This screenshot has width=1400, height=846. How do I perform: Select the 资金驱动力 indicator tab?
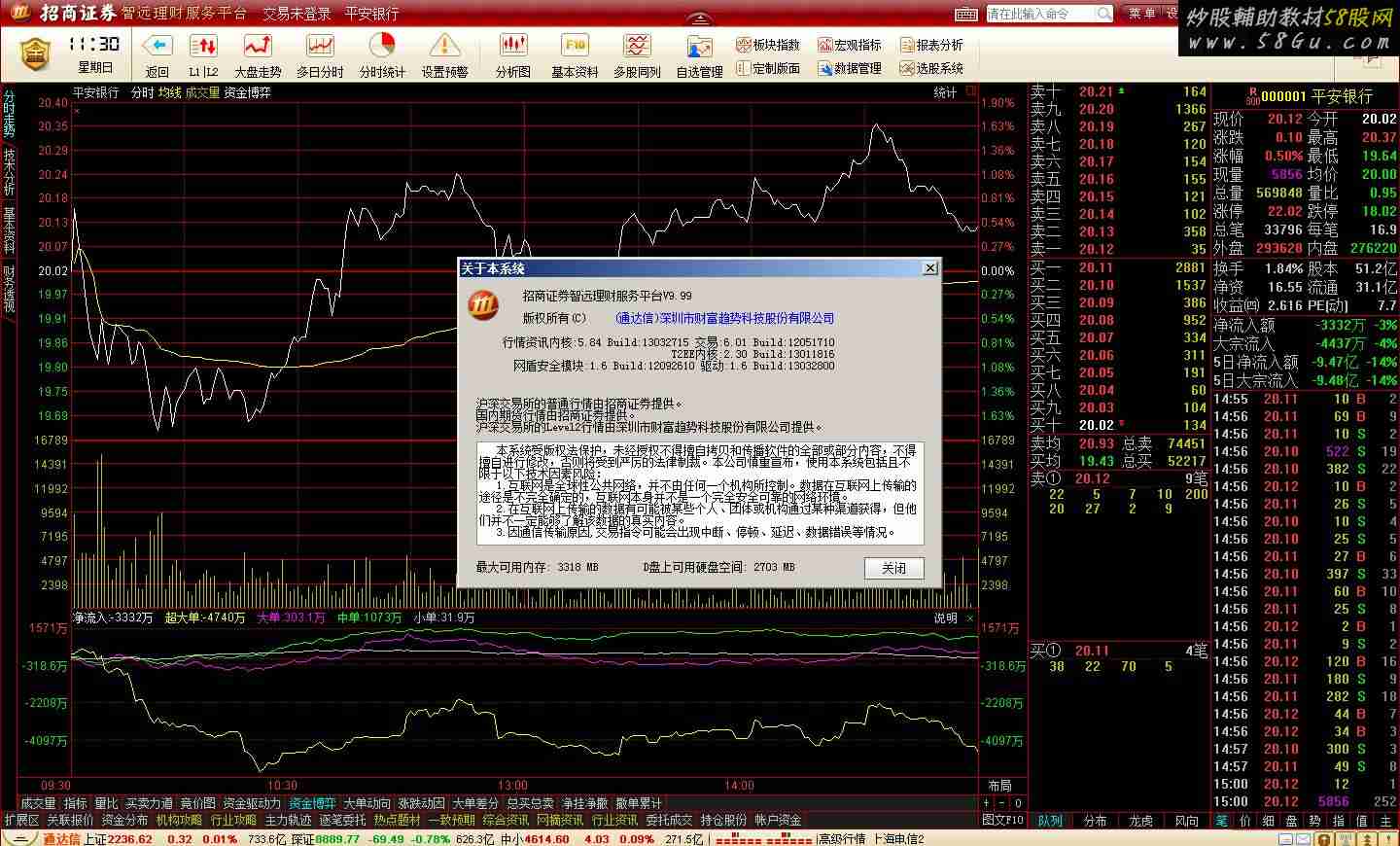pos(252,803)
